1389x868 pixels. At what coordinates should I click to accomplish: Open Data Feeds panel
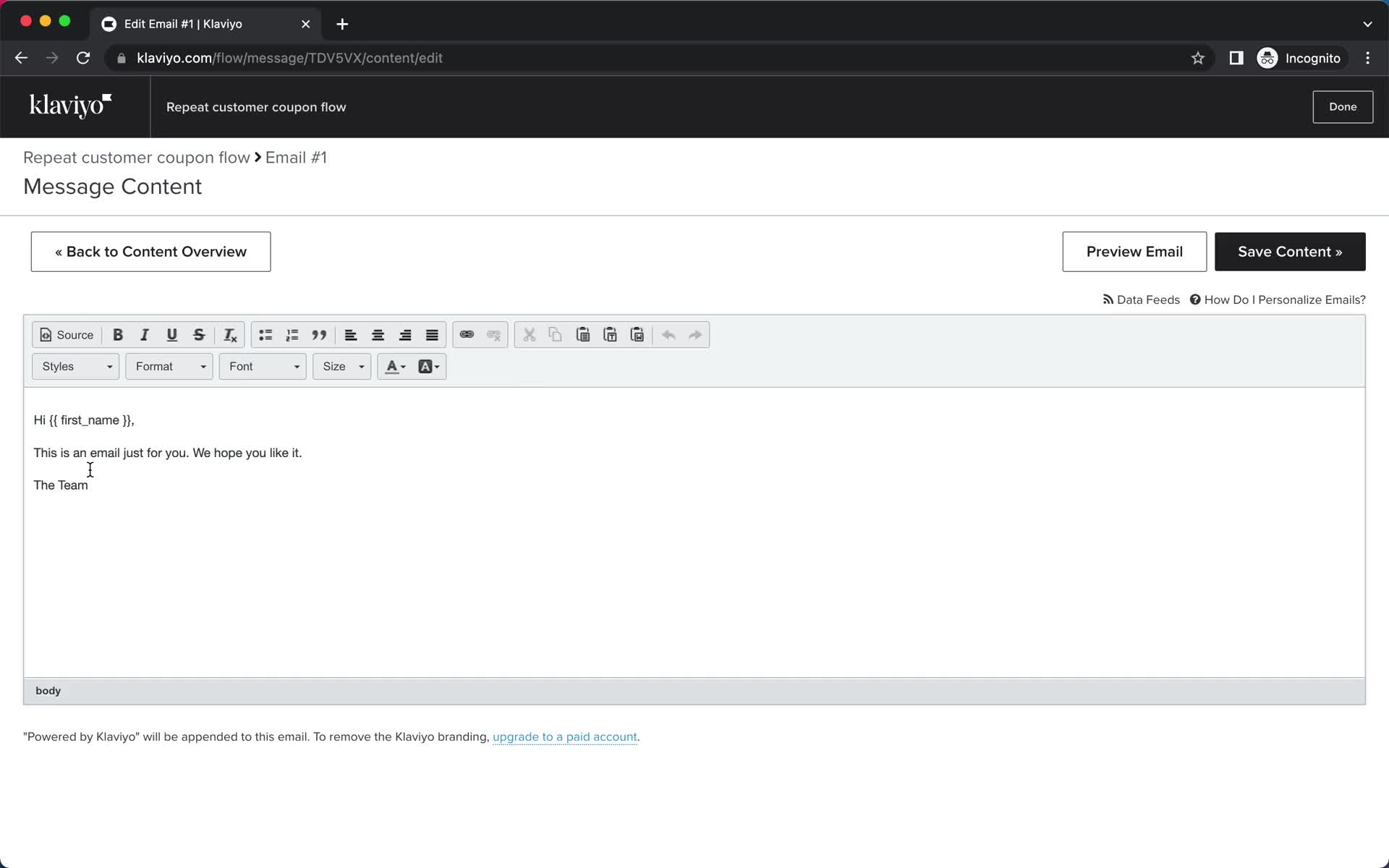tap(1141, 299)
